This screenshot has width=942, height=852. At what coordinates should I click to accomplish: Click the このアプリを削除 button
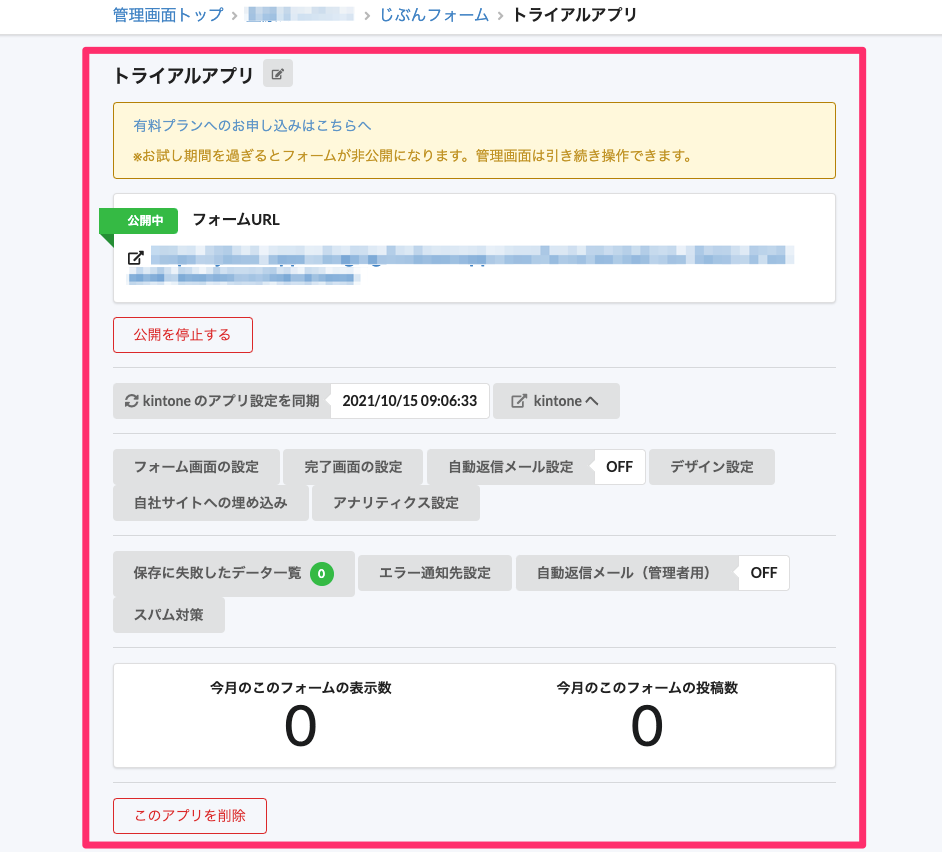tap(190, 815)
